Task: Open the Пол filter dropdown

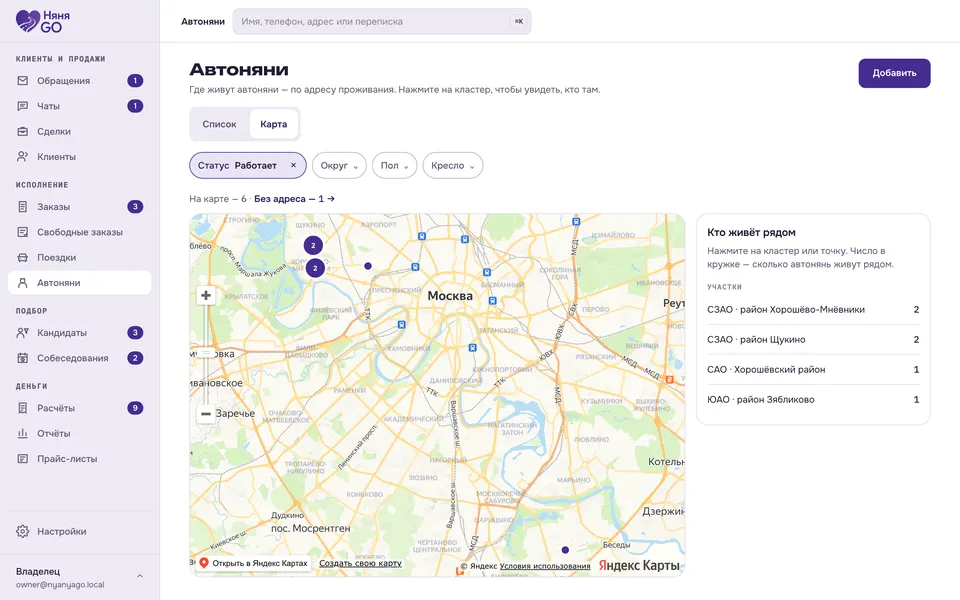Action: pyautogui.click(x=394, y=165)
